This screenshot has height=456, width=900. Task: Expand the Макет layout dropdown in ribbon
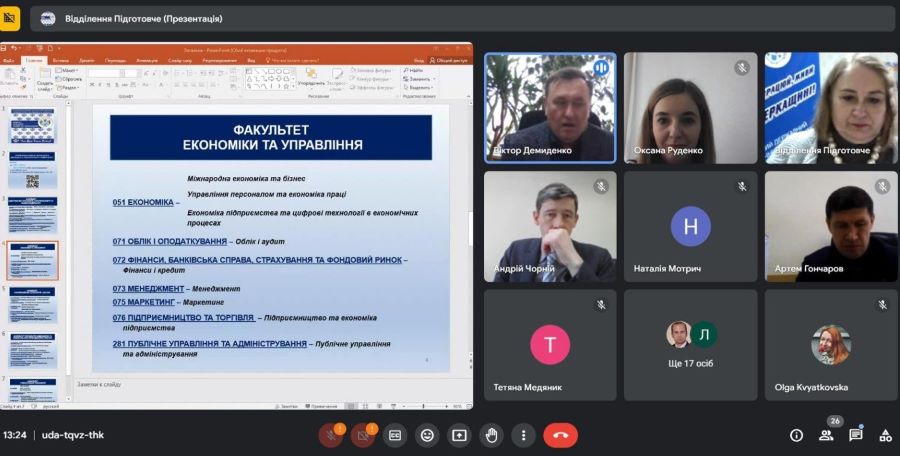tap(68, 71)
